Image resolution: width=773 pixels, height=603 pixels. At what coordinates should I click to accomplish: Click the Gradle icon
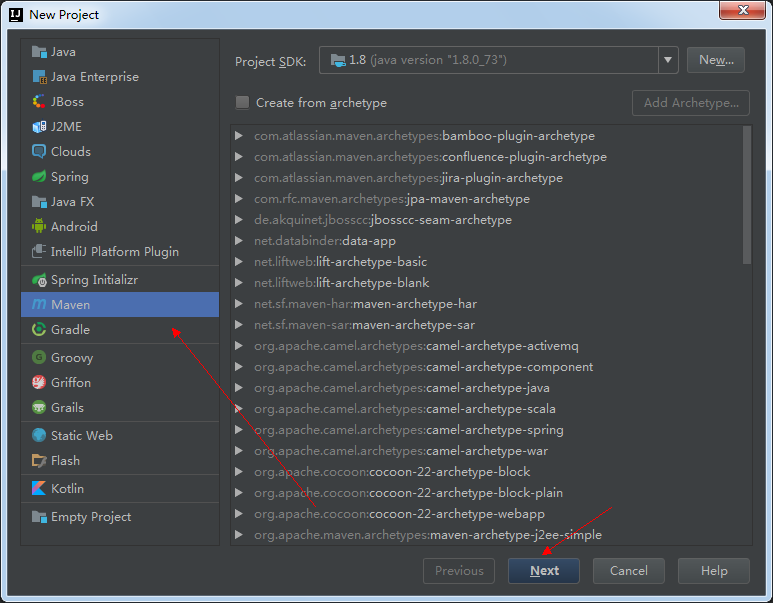click(x=39, y=329)
